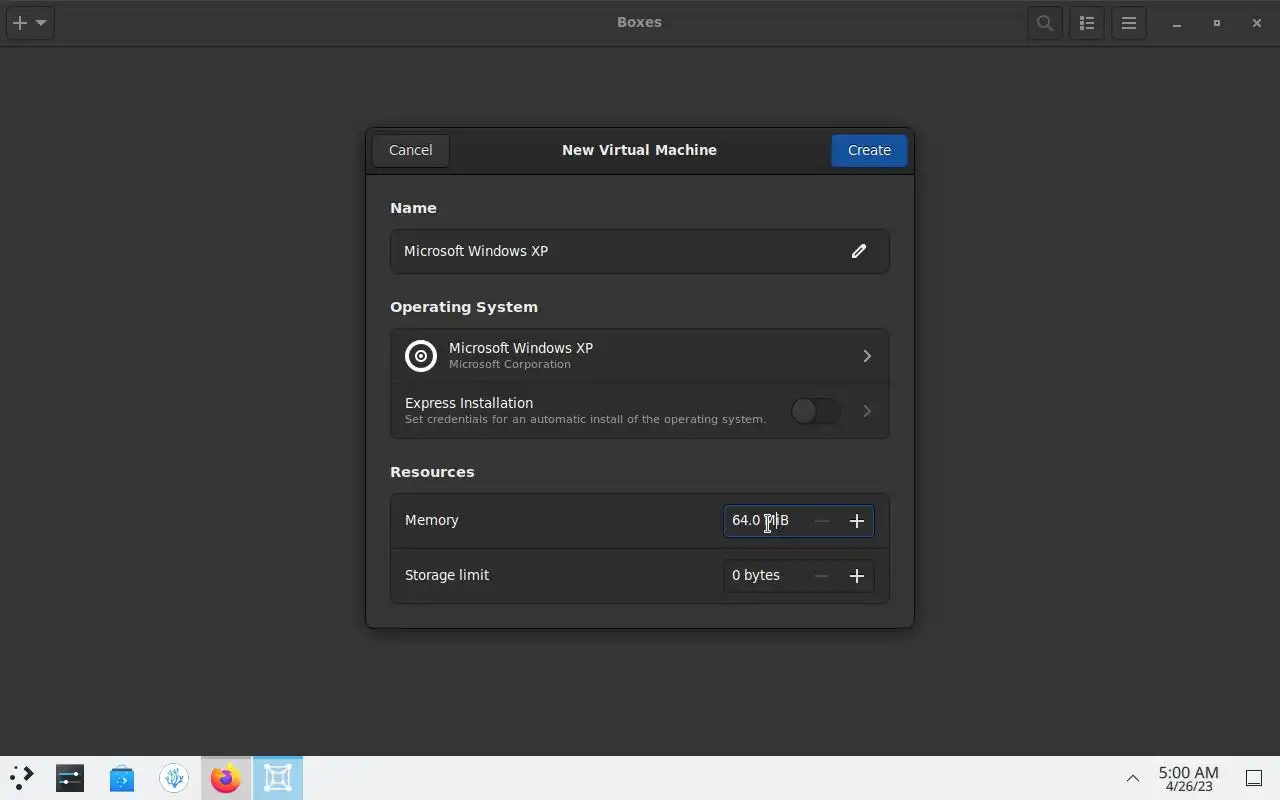Click the Name field Microsoft Windows XP
Screen dimensions: 1280x800
pyautogui.click(x=640, y=251)
